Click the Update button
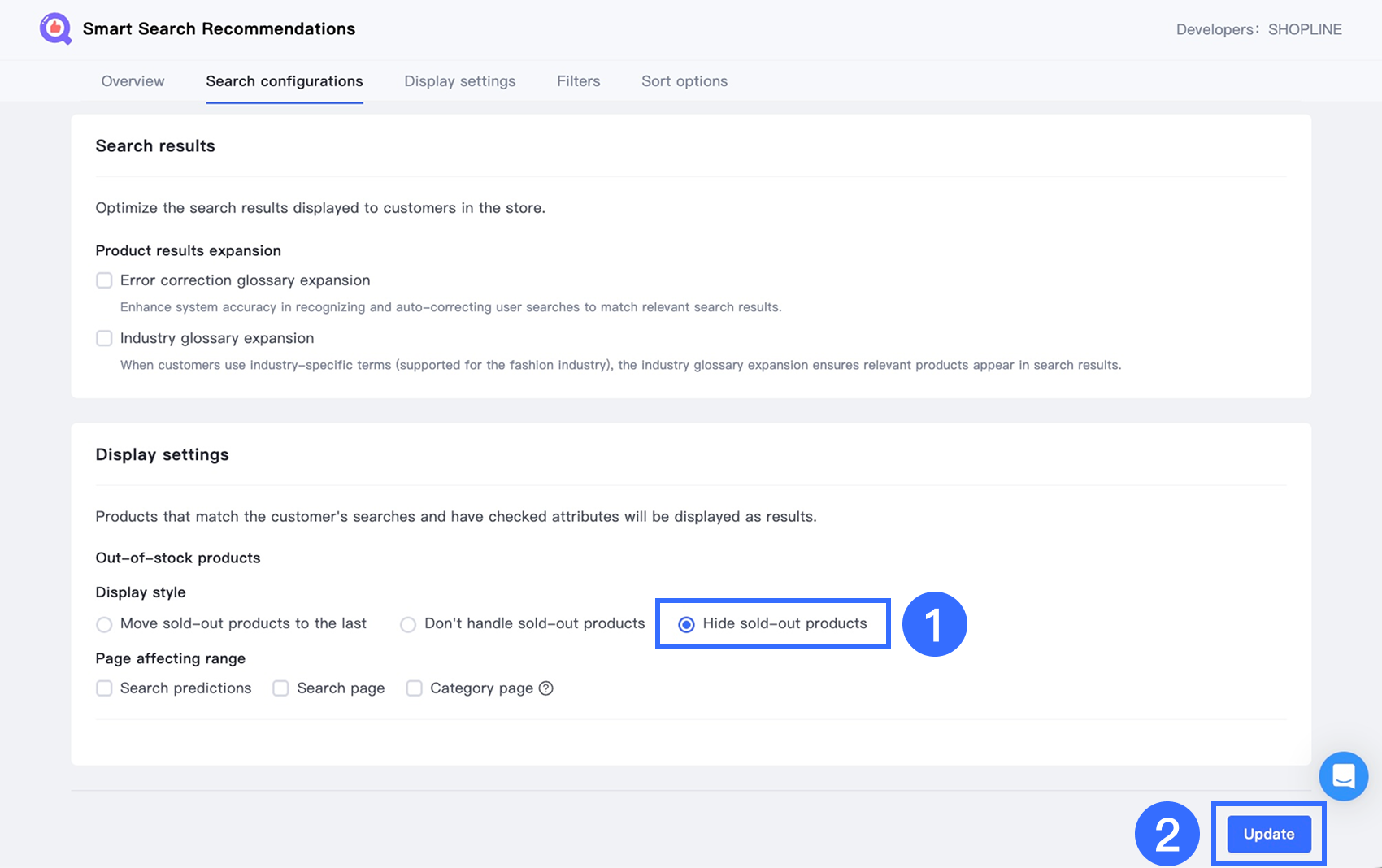Viewport: 1382px width, 868px height. coord(1269,834)
